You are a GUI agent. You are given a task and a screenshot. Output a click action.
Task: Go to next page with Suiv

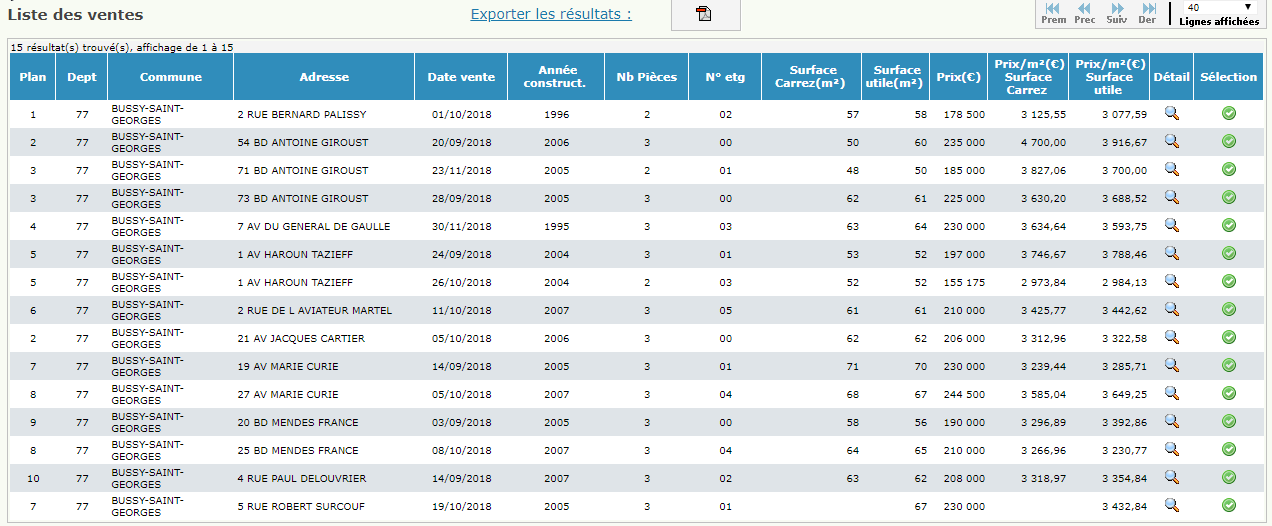(x=1116, y=12)
